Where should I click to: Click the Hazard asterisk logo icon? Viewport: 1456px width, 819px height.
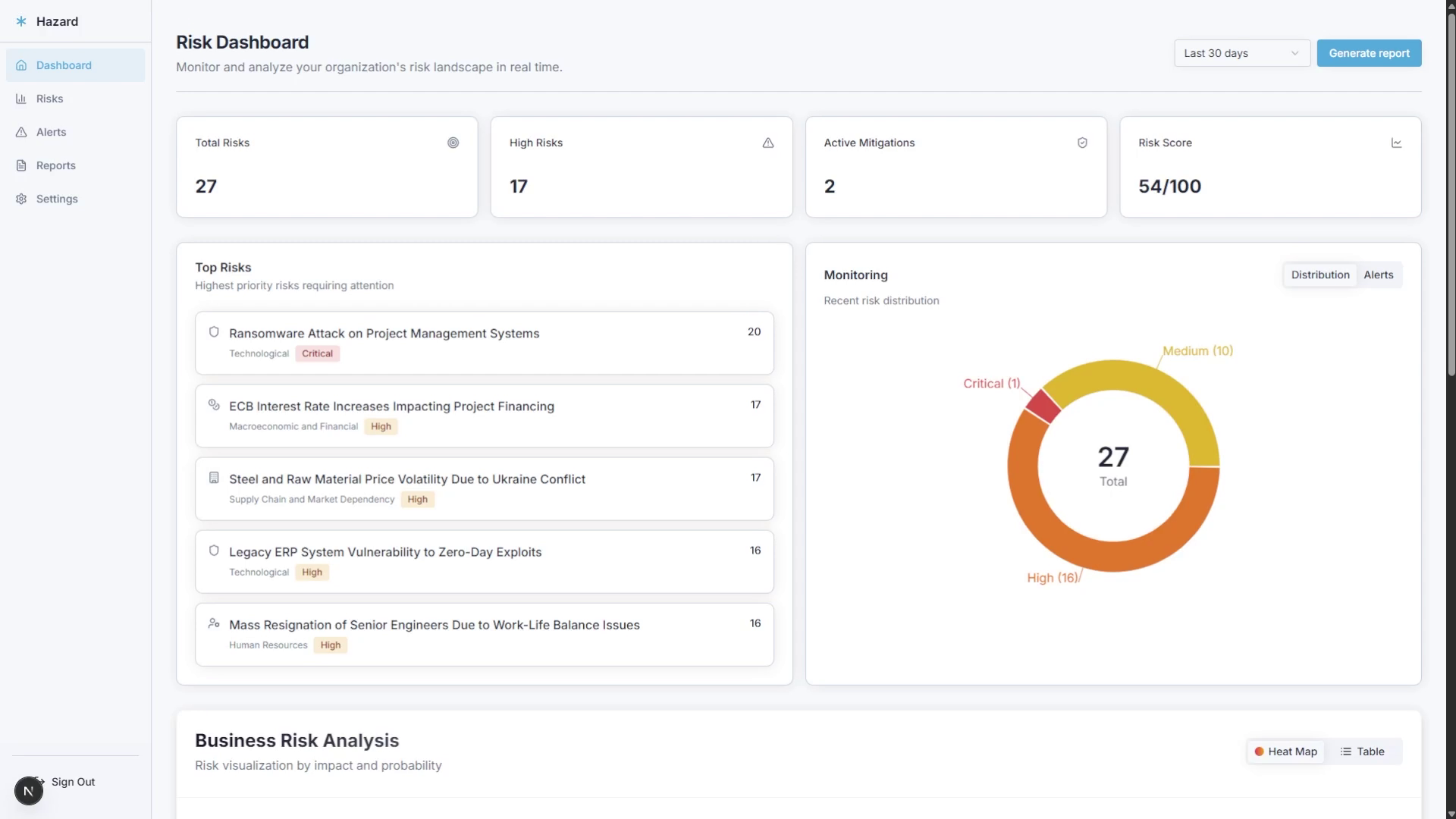pyautogui.click(x=21, y=21)
